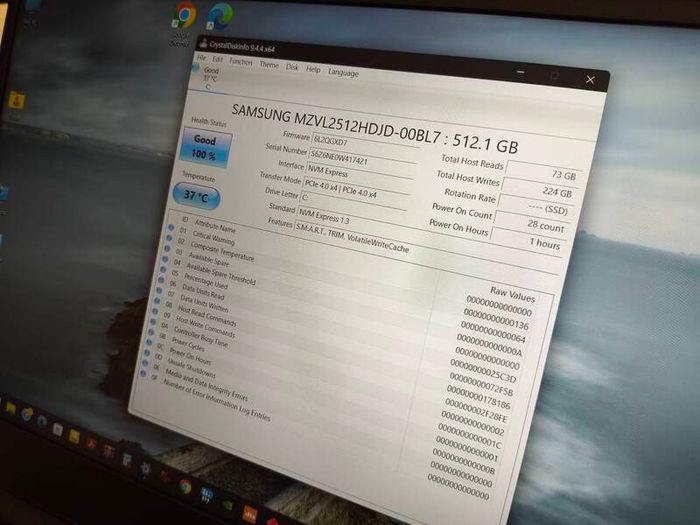Click the 37 °C temperature button

[x=196, y=196]
